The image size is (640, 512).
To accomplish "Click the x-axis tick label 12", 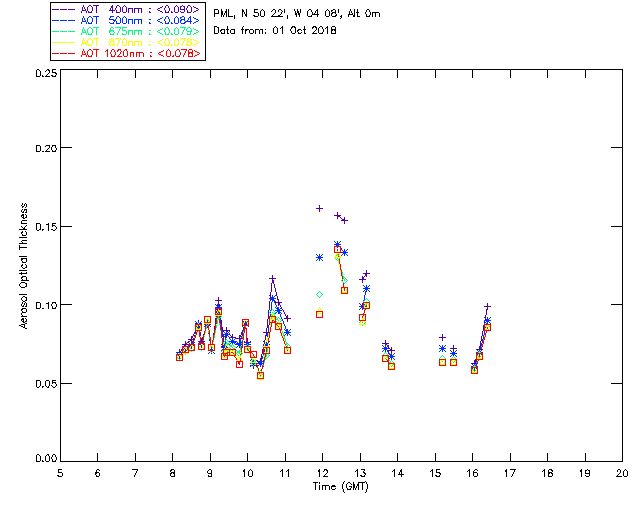I will coord(322,473).
